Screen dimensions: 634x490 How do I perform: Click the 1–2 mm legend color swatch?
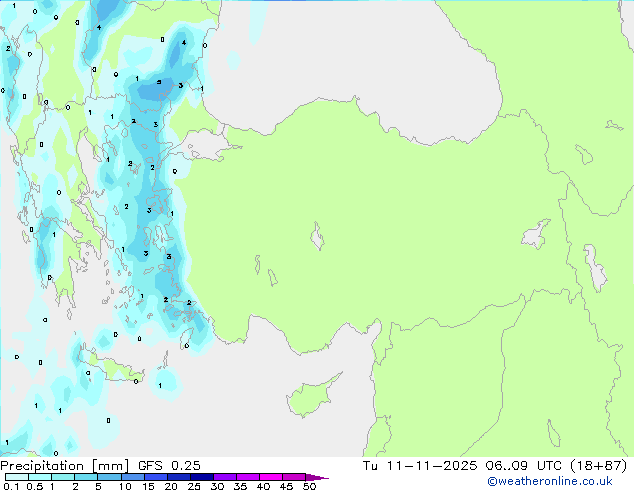[63, 477]
